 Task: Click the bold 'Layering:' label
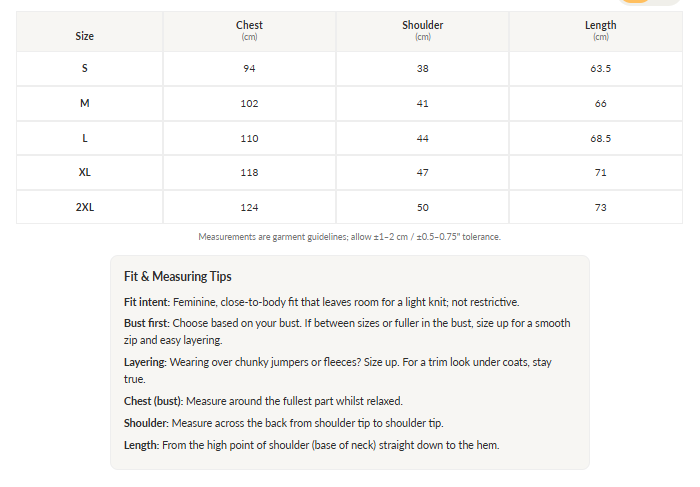(x=145, y=361)
